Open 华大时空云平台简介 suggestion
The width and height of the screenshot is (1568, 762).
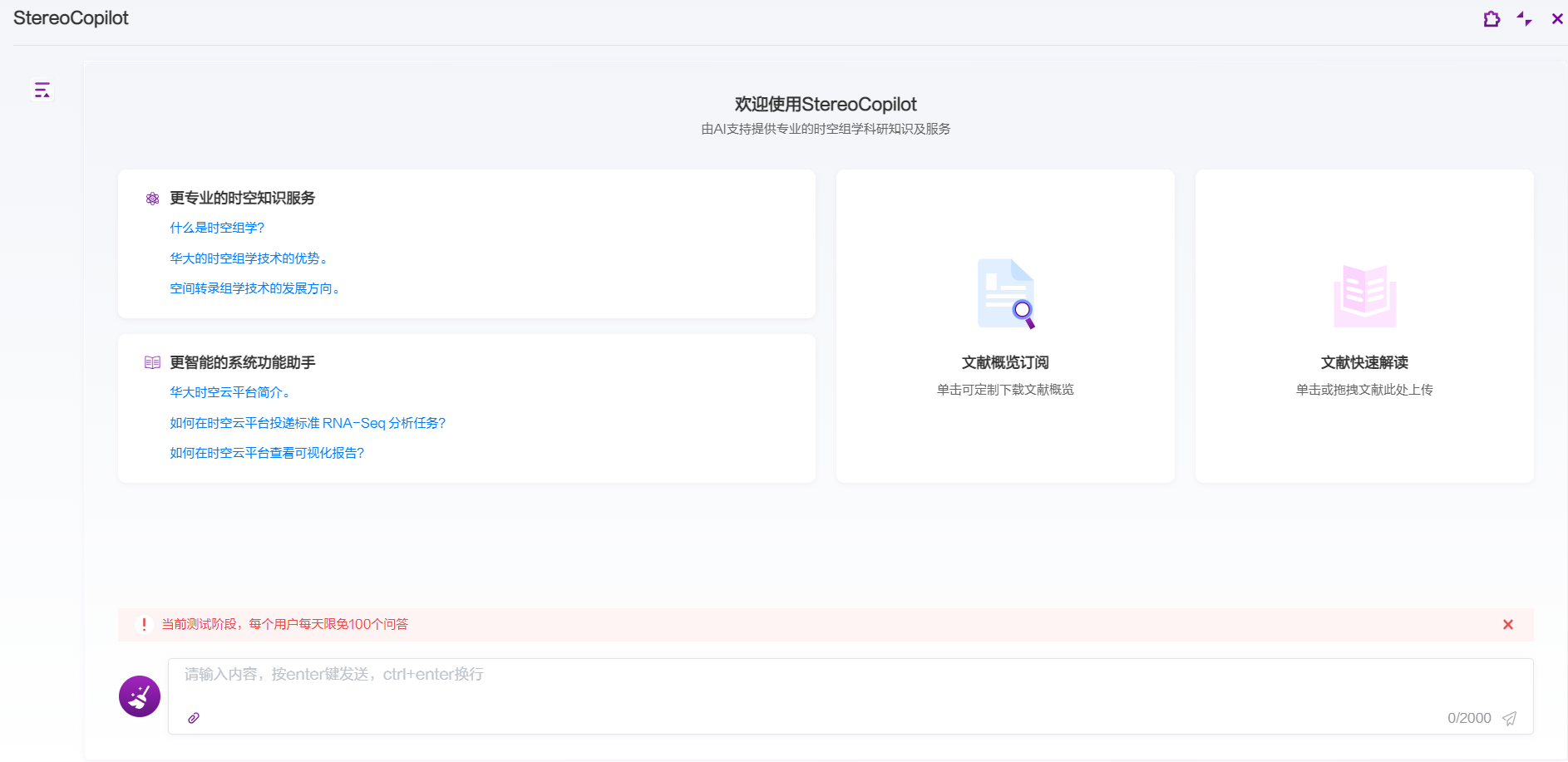click(x=229, y=392)
